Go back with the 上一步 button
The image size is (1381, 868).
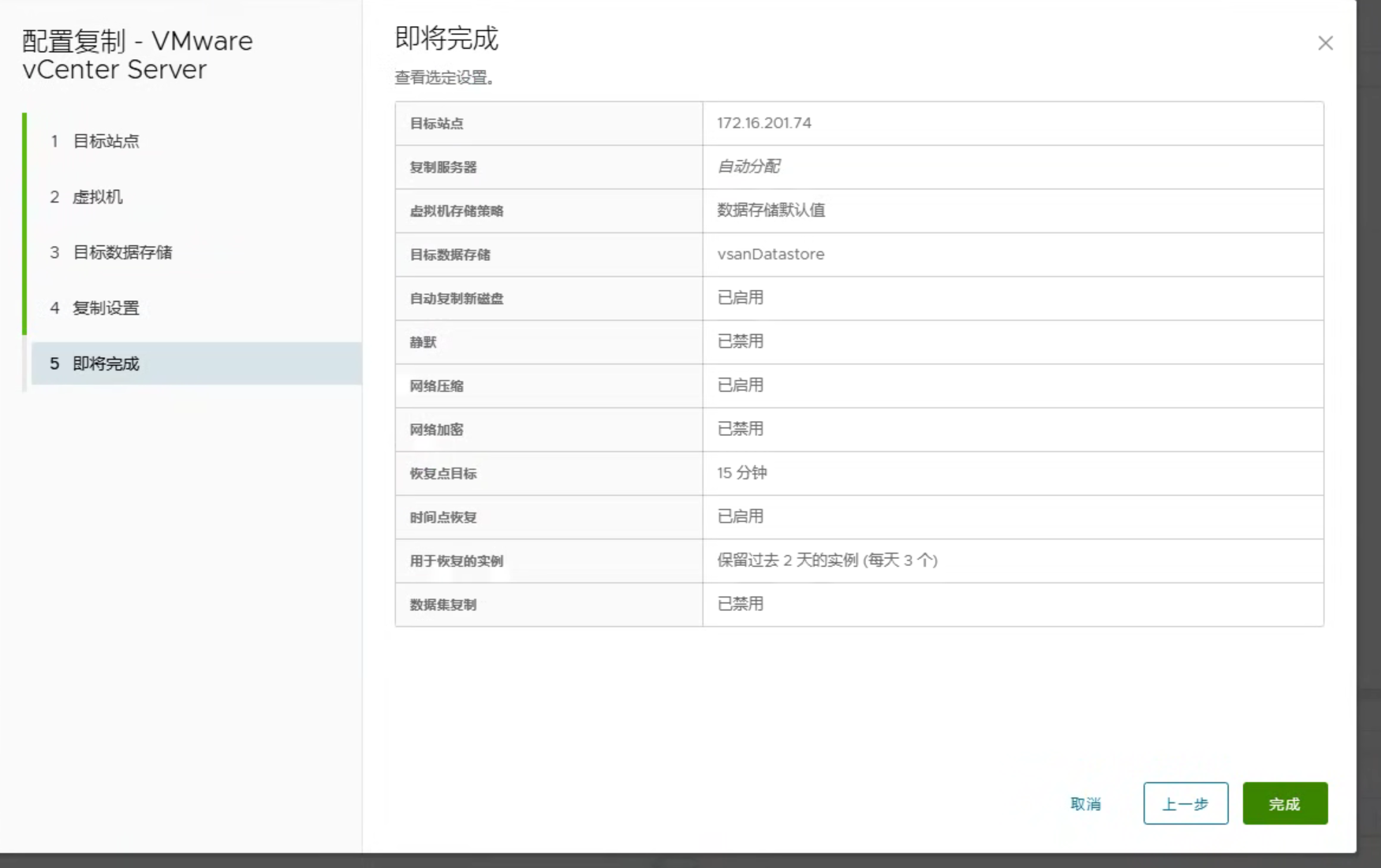click(x=1185, y=803)
